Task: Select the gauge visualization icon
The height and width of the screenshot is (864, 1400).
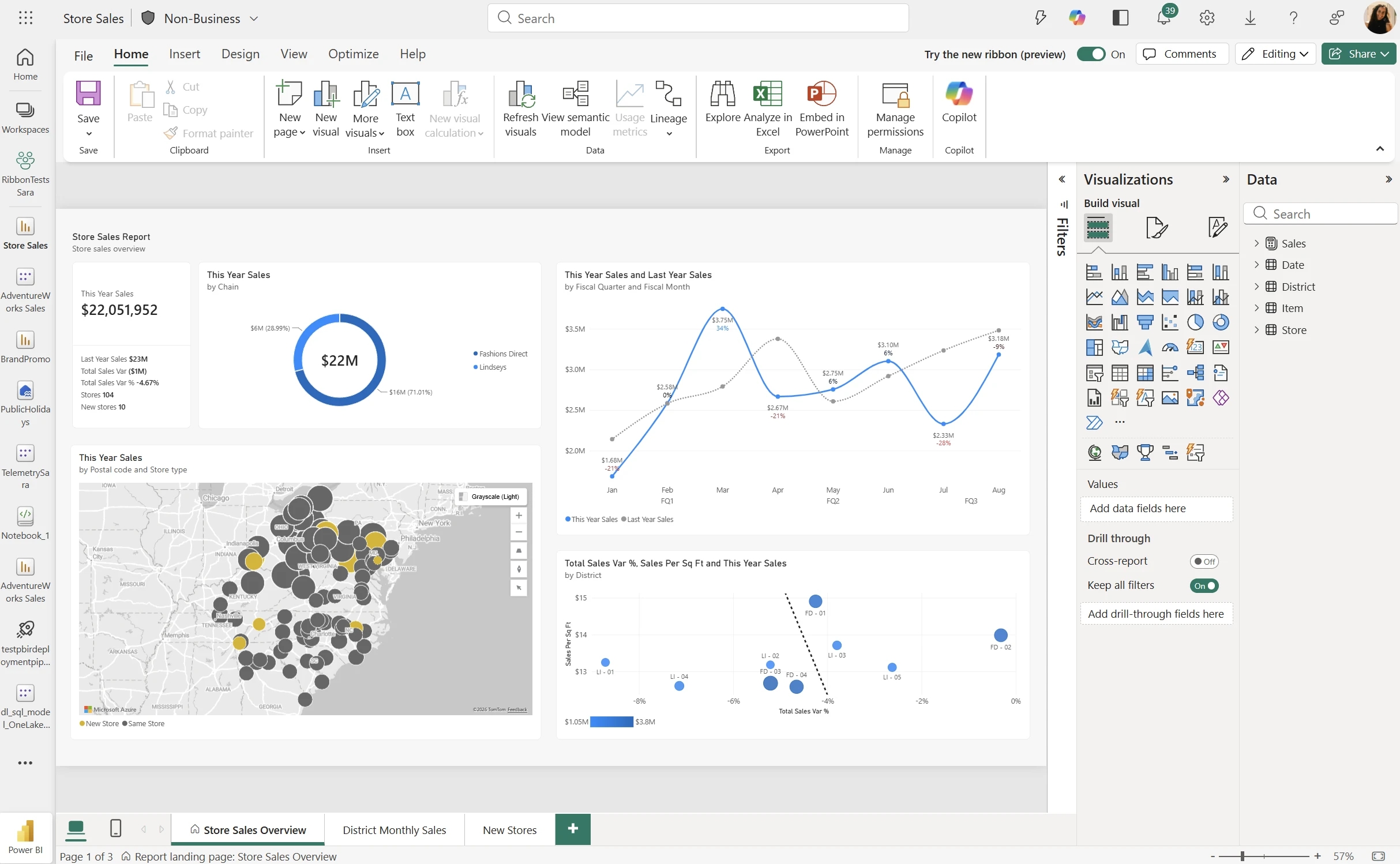Action: coord(1170,347)
